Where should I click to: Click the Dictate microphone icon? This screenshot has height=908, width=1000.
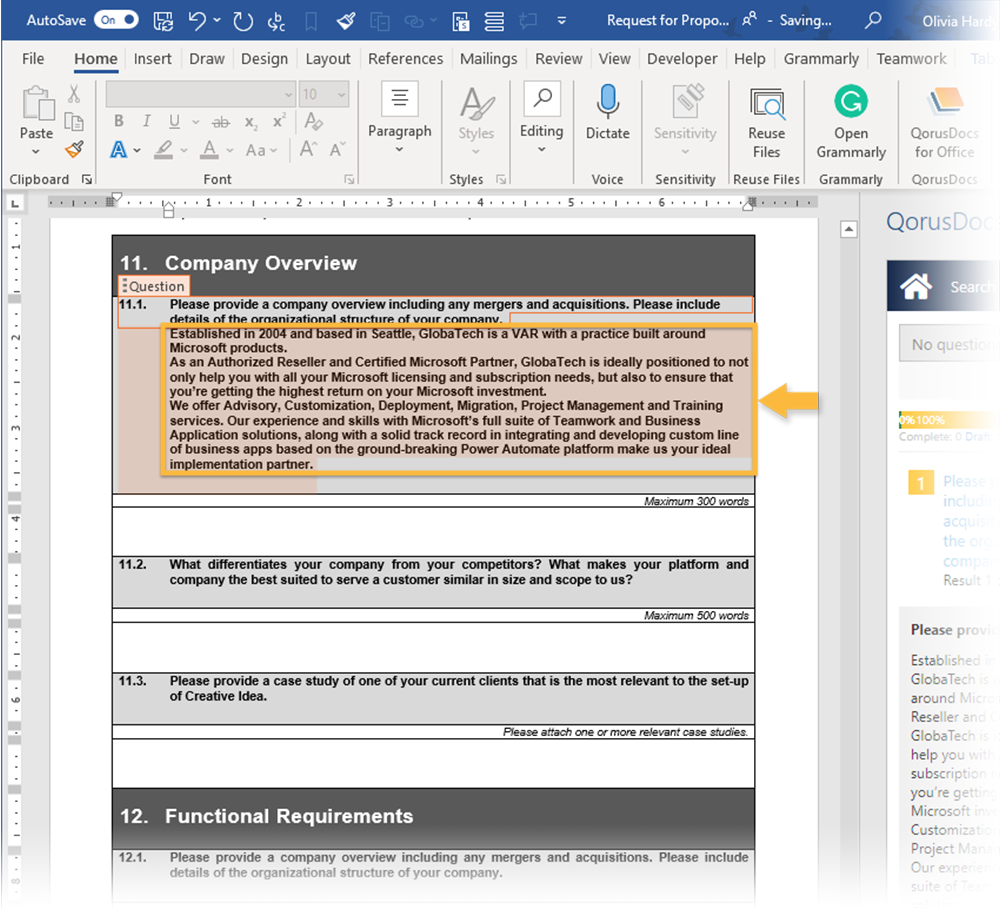[x=608, y=102]
